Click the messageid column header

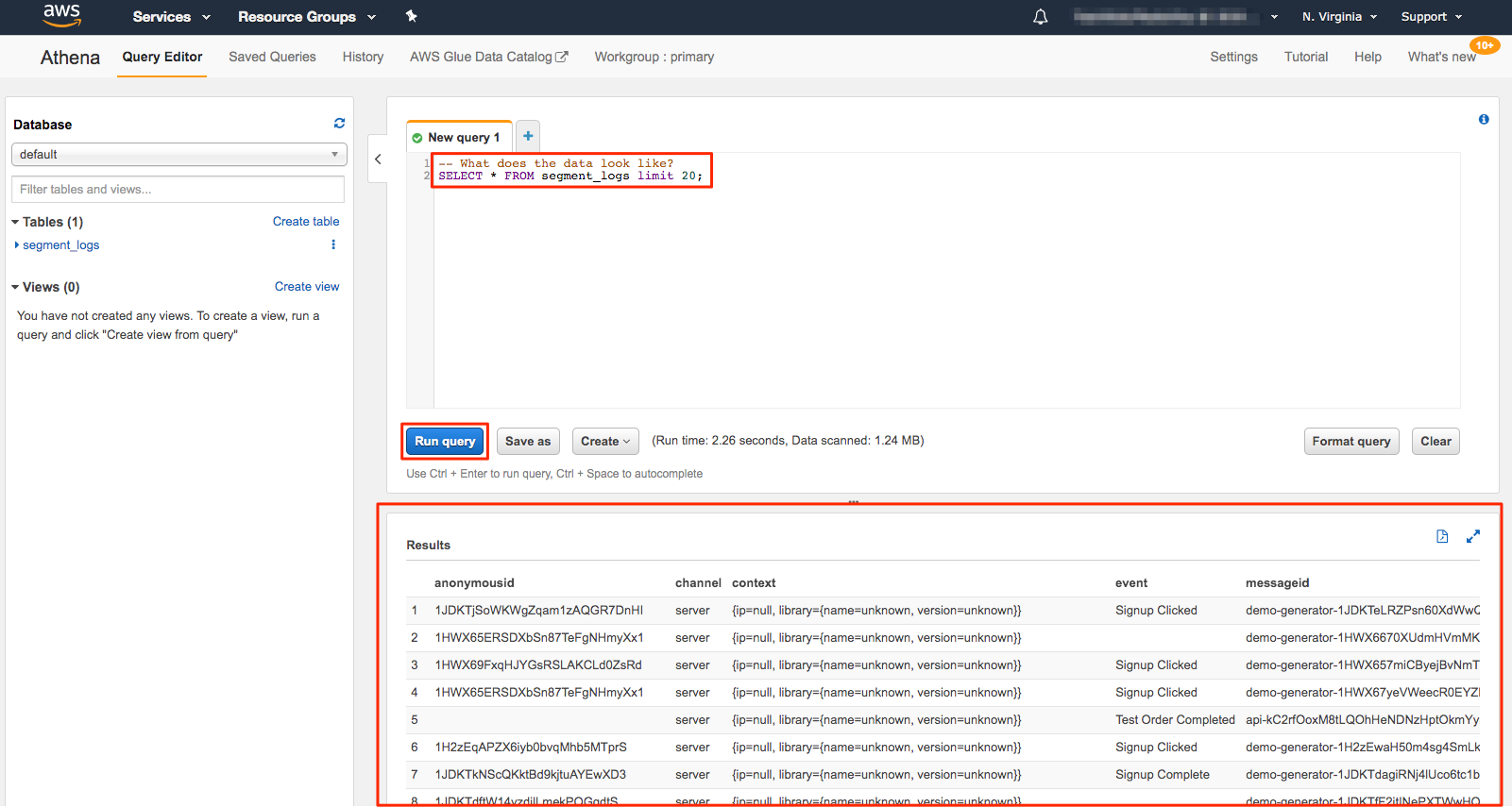[x=1277, y=583]
